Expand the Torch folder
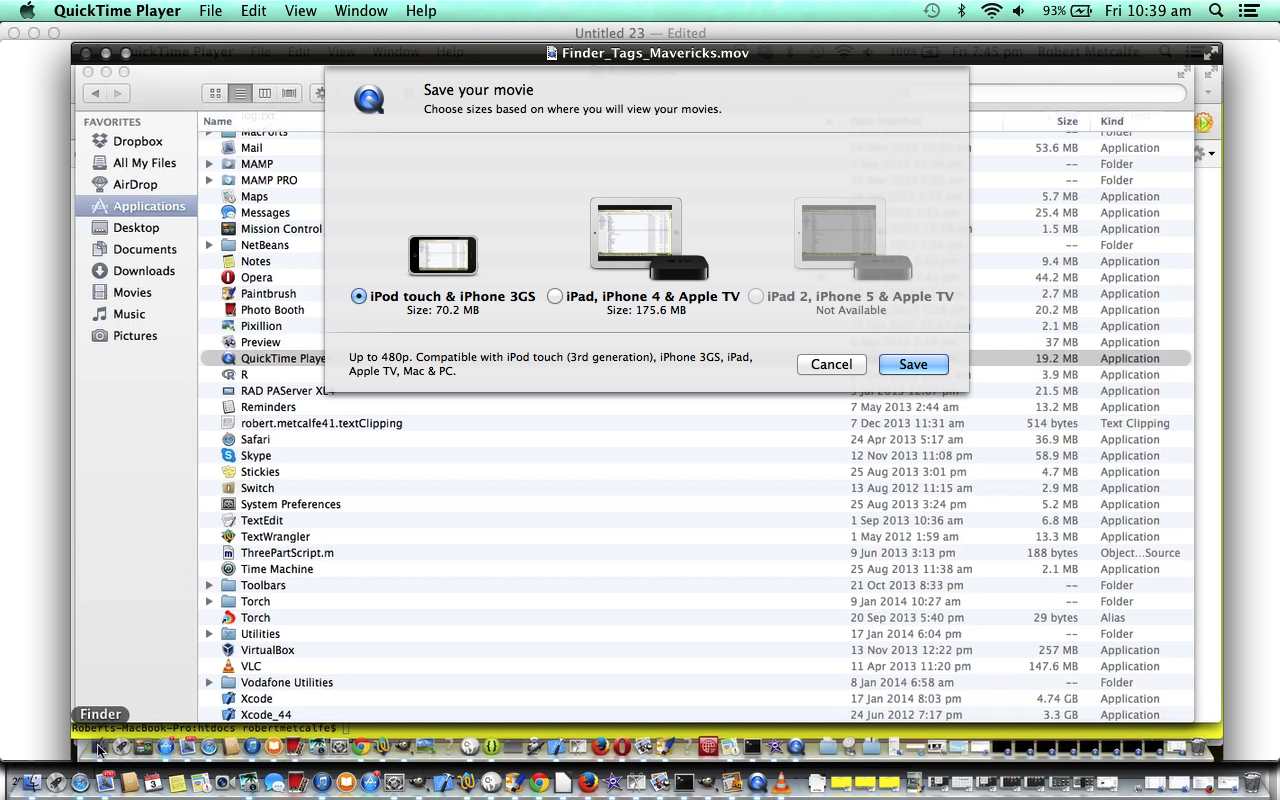Image resolution: width=1280 pixels, height=800 pixels. click(209, 601)
